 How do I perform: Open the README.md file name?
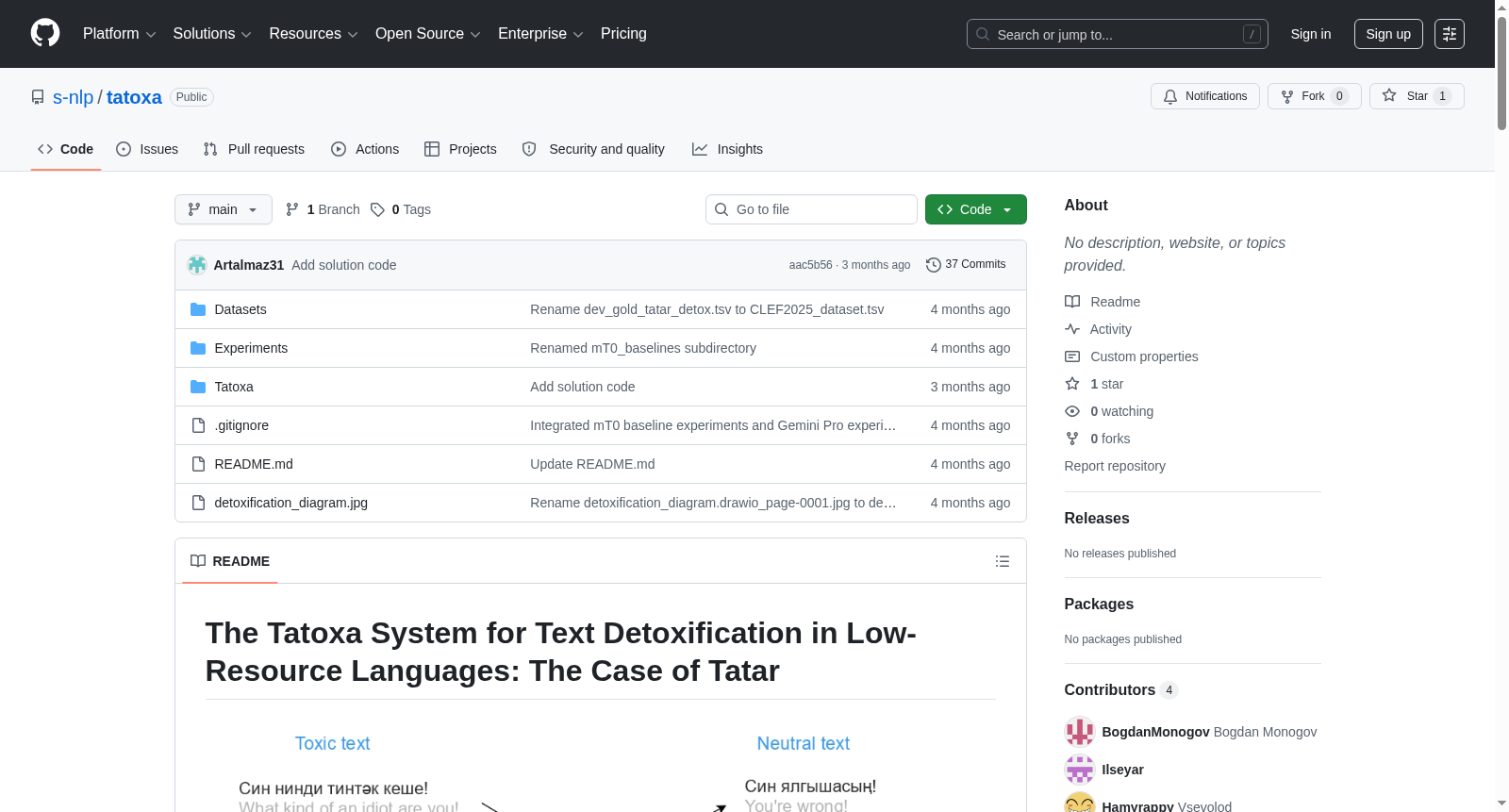point(254,464)
